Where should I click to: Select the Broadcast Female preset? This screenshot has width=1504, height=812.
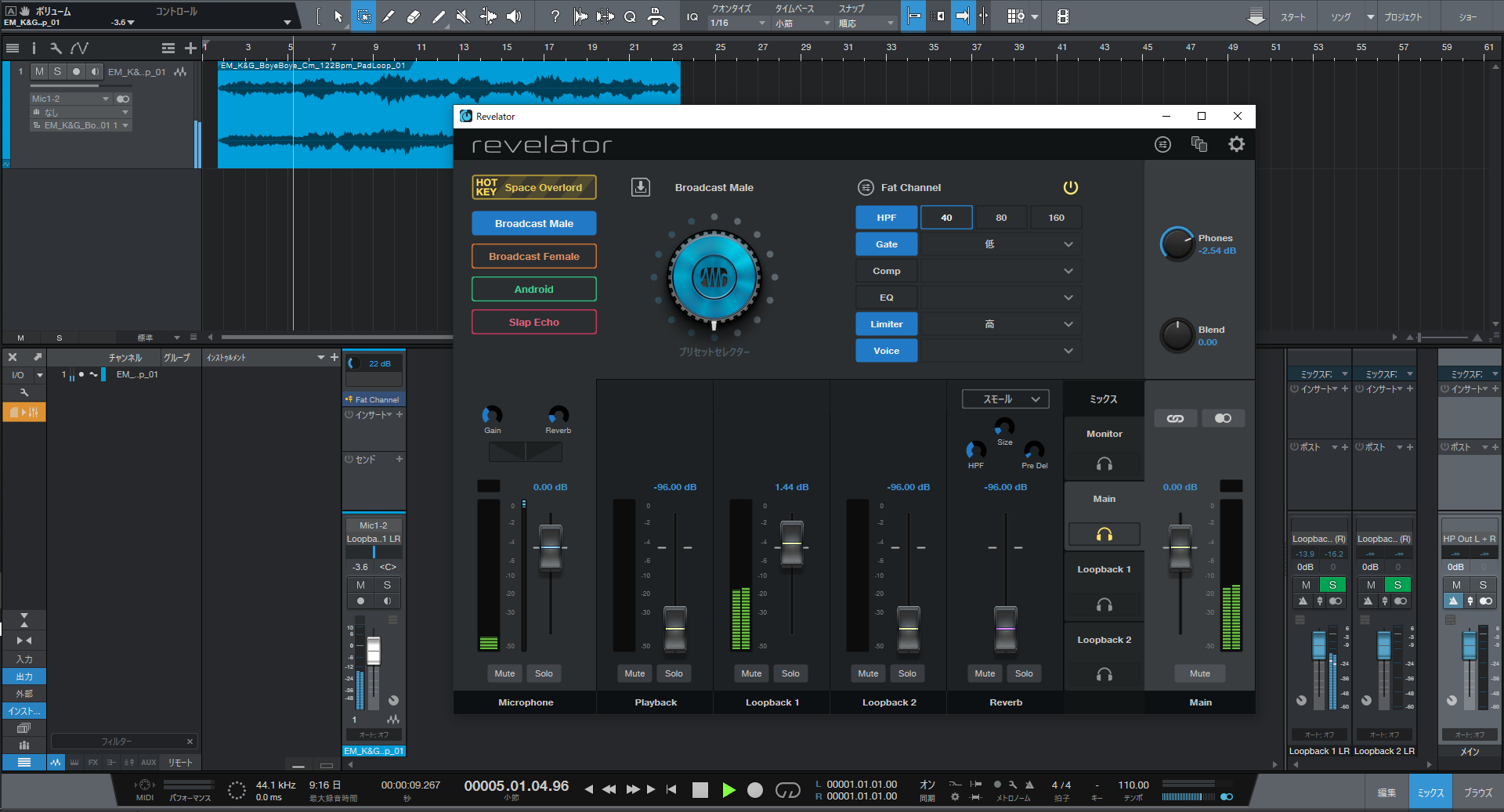coord(534,256)
